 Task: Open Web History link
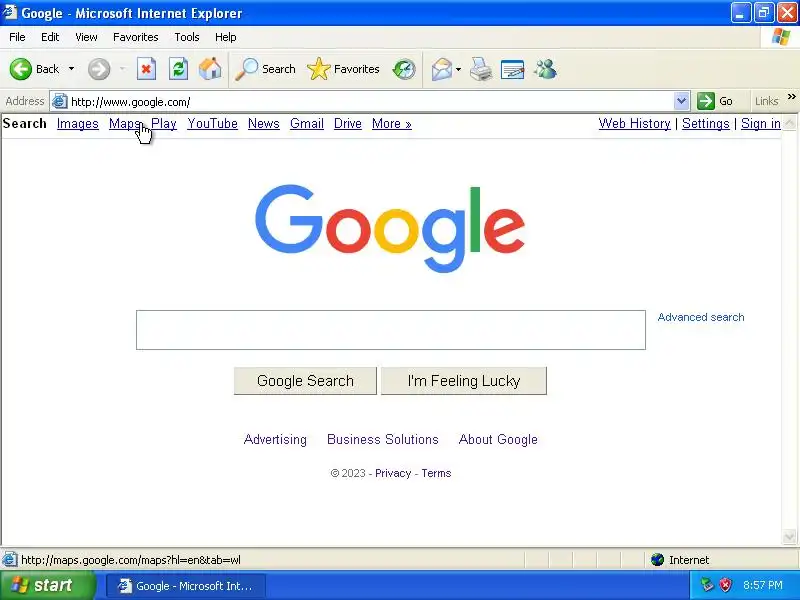click(x=634, y=123)
